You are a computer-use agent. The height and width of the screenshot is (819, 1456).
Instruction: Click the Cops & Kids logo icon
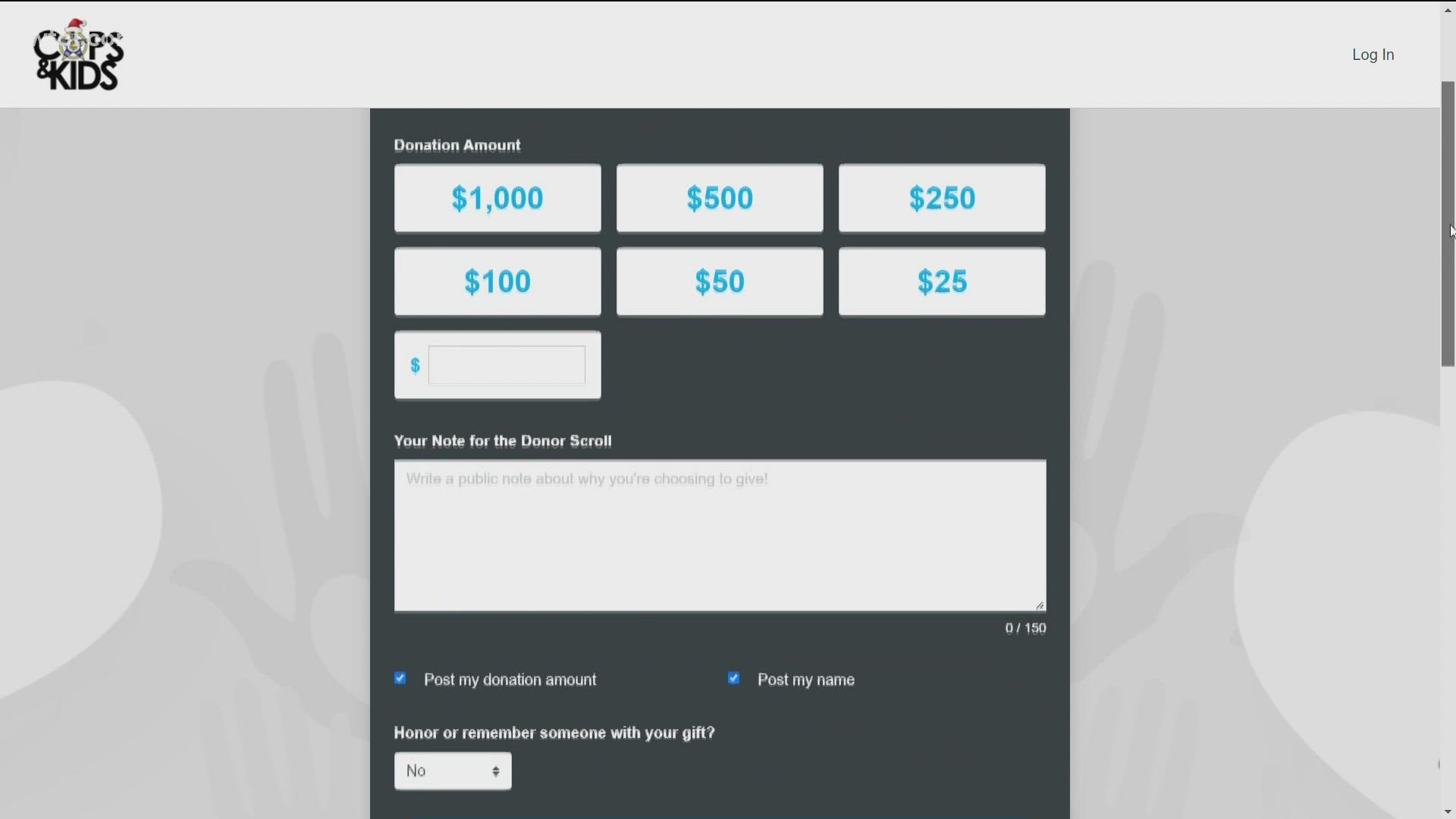(77, 54)
